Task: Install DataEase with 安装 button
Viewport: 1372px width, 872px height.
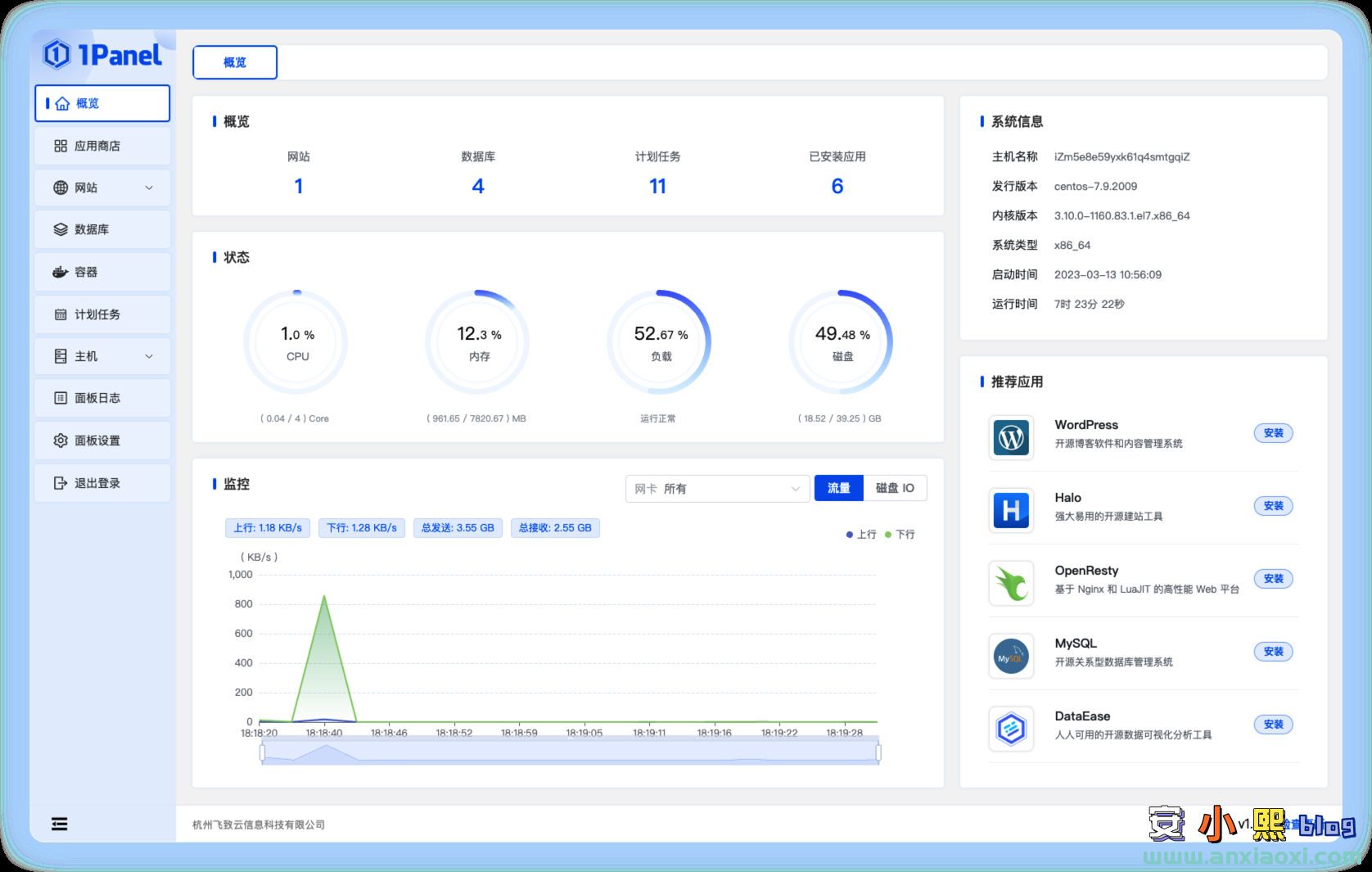Action: click(x=1274, y=725)
